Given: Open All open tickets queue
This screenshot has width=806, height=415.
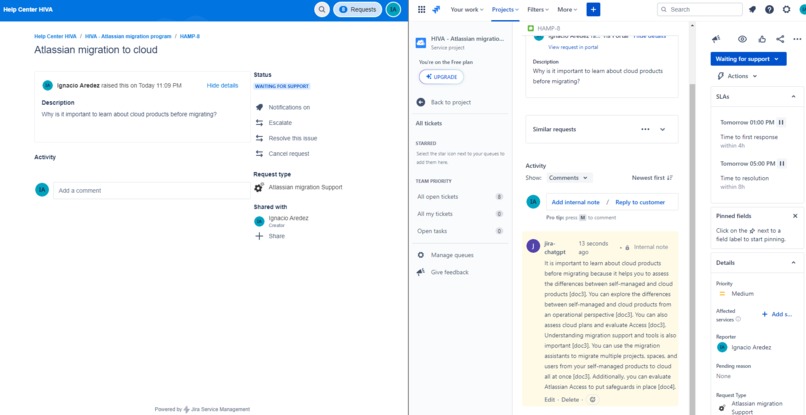Looking at the screenshot, I should [460, 197].
